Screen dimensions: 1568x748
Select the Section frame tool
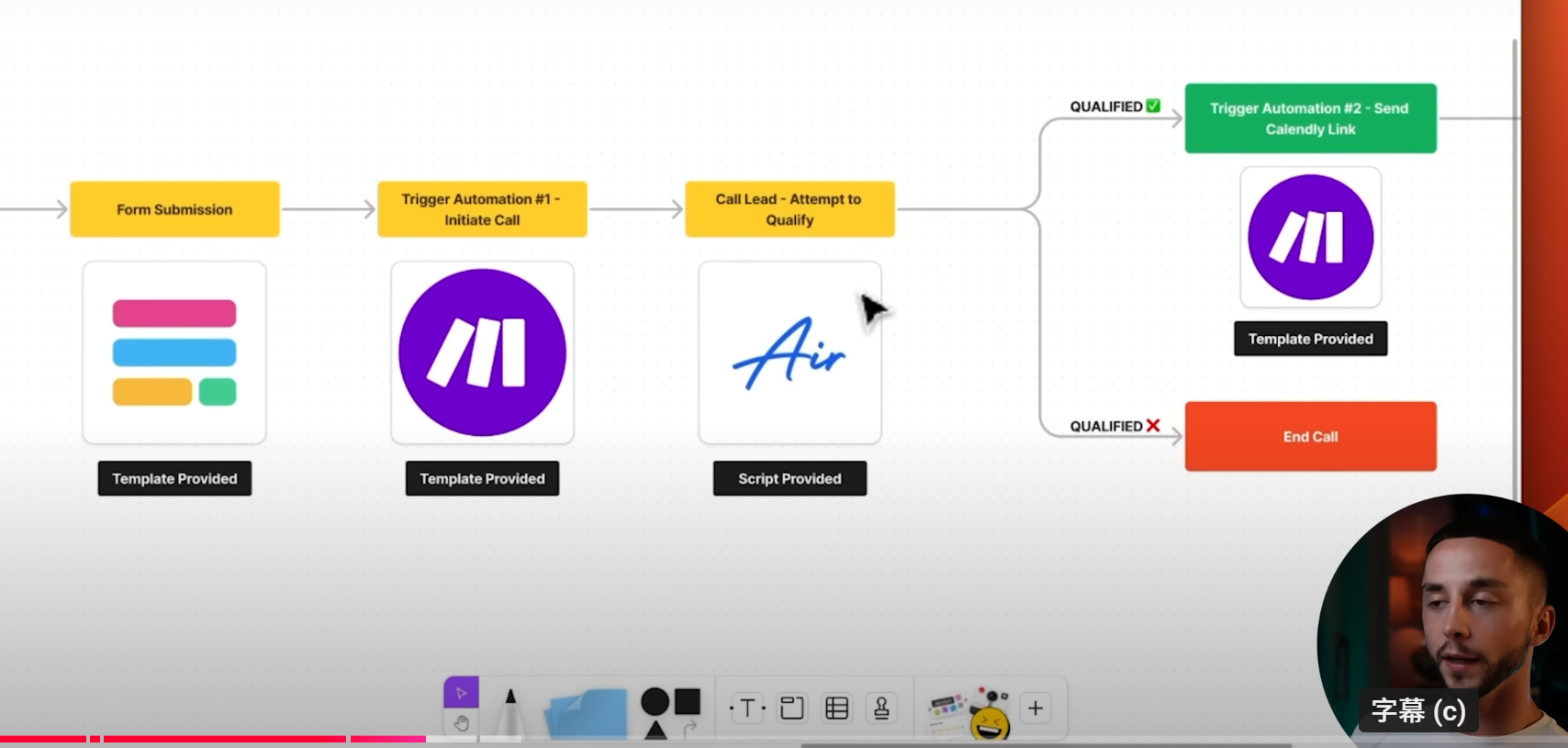(791, 708)
